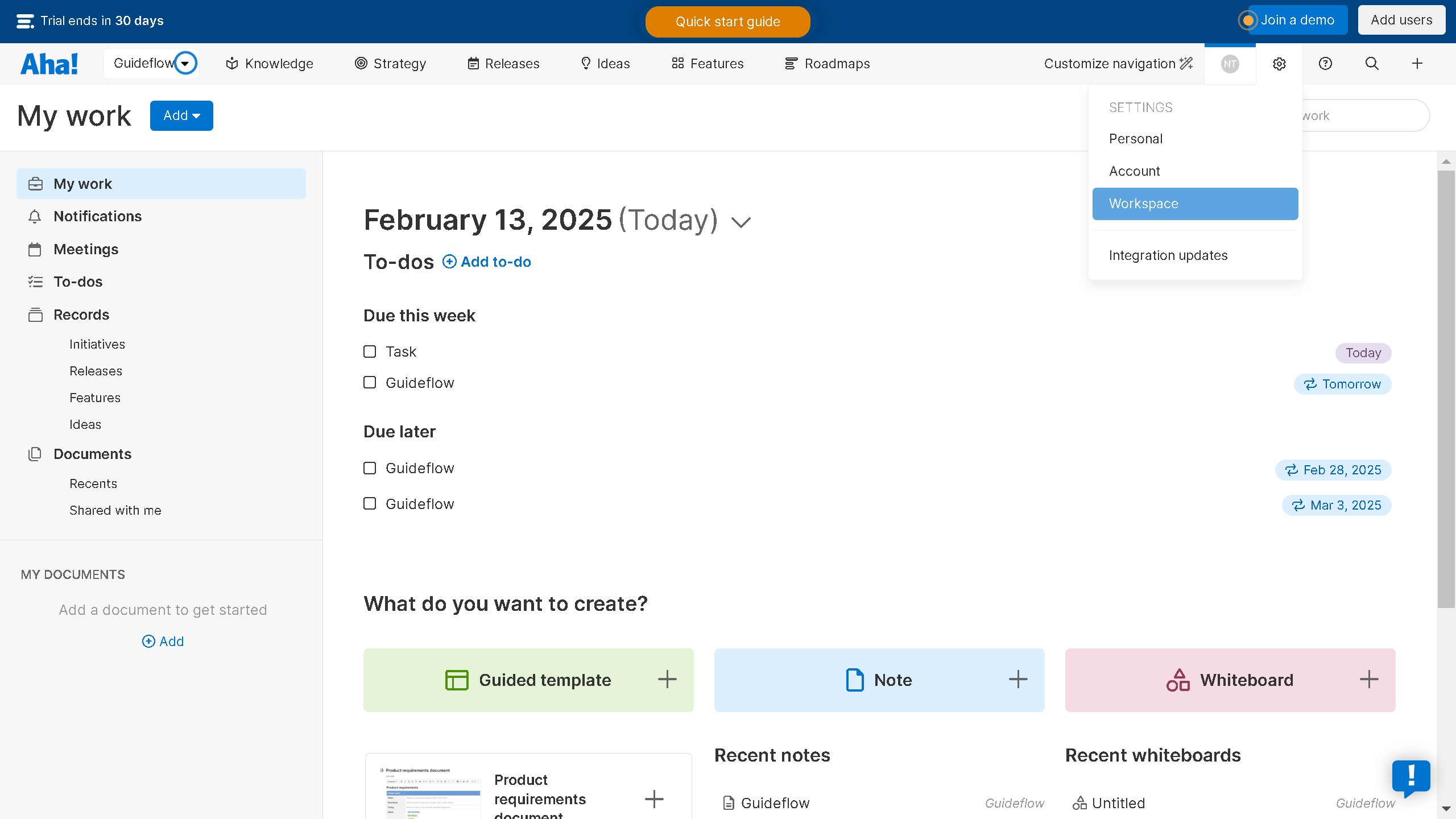
Task: Click the NT user avatar
Action: 1230,64
